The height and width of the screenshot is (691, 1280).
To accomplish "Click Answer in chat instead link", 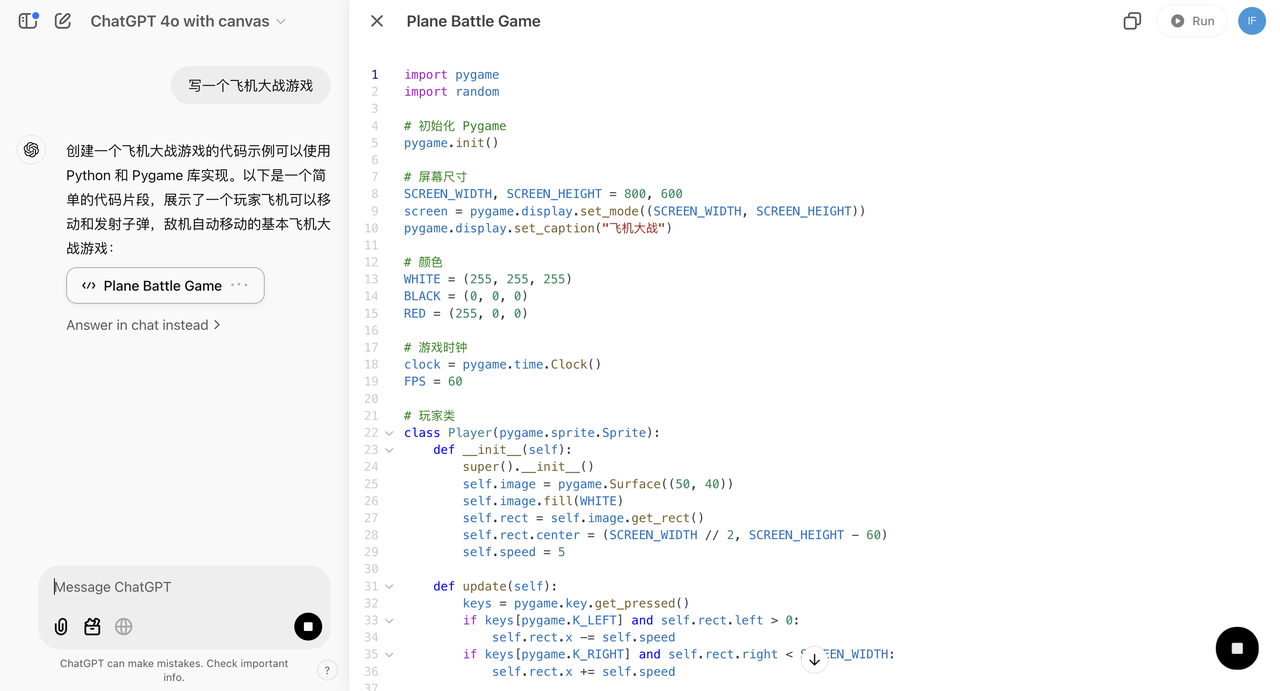I will pyautogui.click(x=143, y=325).
